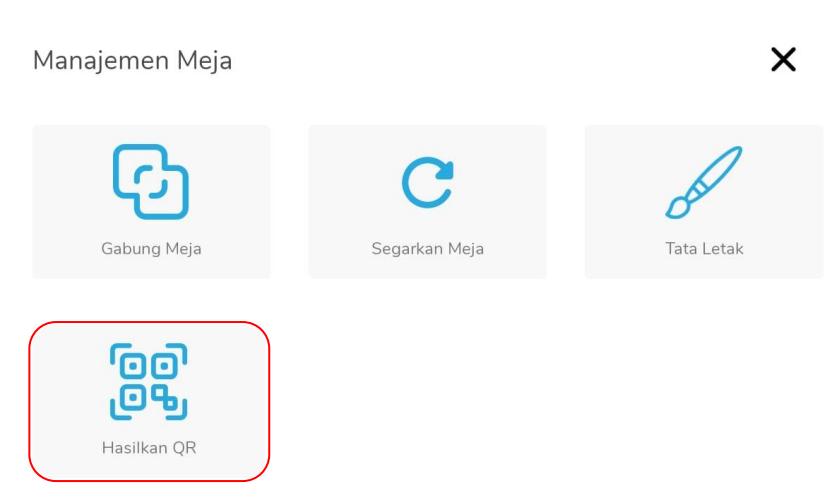Image resolution: width=832 pixels, height=498 pixels.
Task: Open the Gabung Meja tile
Action: tap(151, 202)
